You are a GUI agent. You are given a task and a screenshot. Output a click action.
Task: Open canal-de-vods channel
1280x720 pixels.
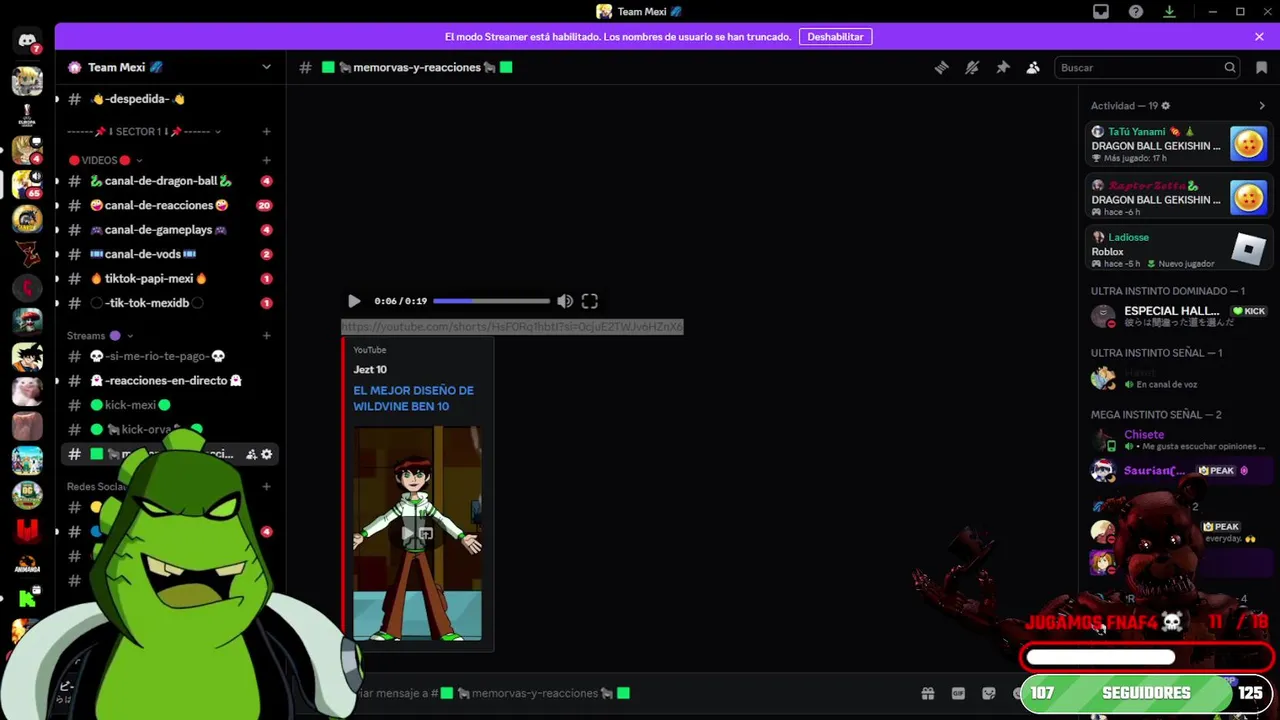tap(170, 254)
